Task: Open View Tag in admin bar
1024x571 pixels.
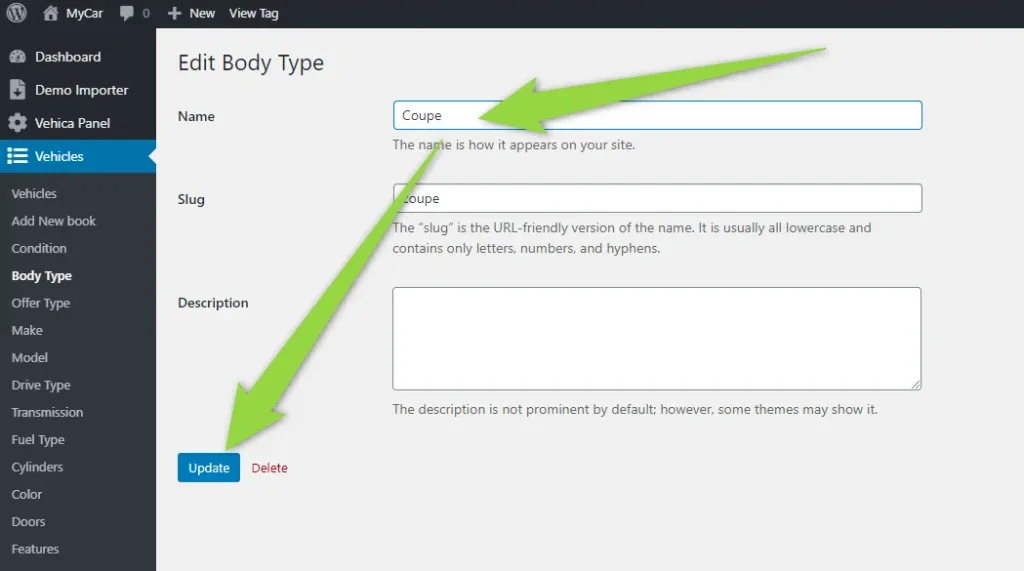Action: (x=253, y=13)
